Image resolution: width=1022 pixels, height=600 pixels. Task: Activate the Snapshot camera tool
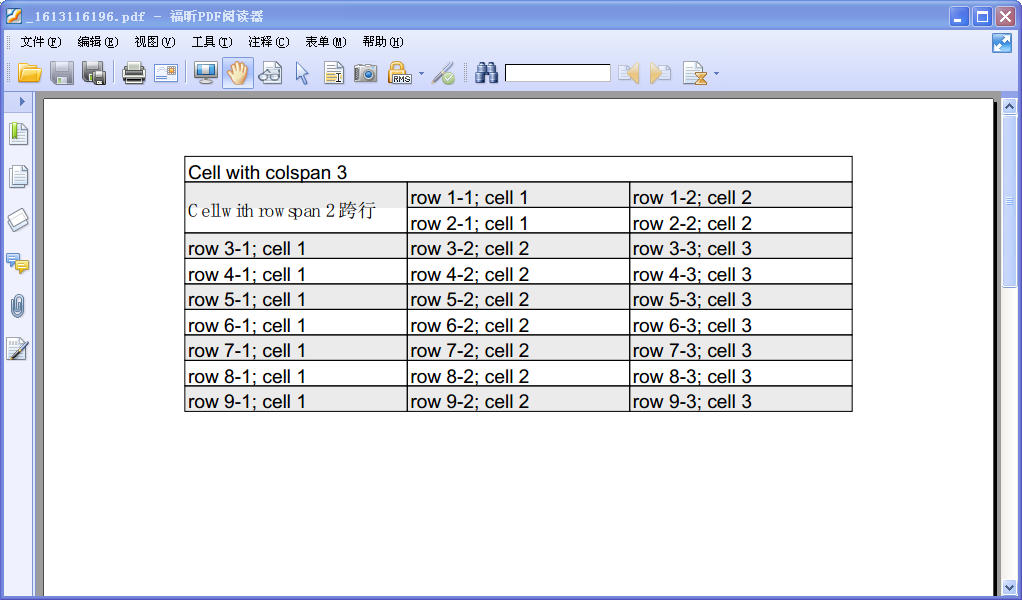pos(366,73)
